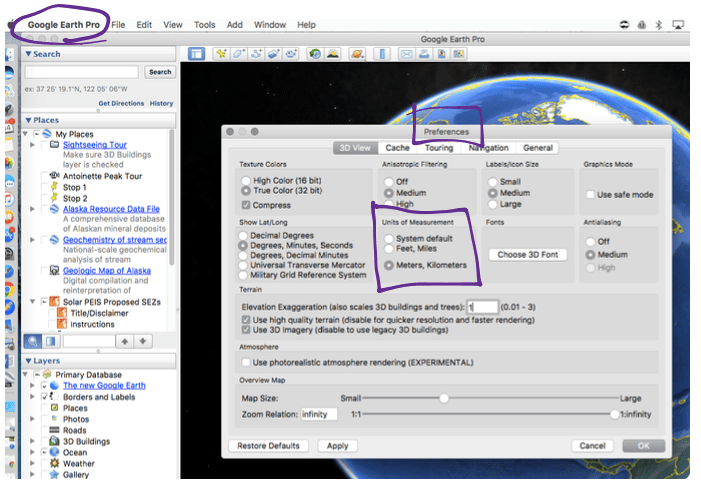This screenshot has width=701, height=487.
Task: Switch to the Cache tab
Action: (397, 148)
